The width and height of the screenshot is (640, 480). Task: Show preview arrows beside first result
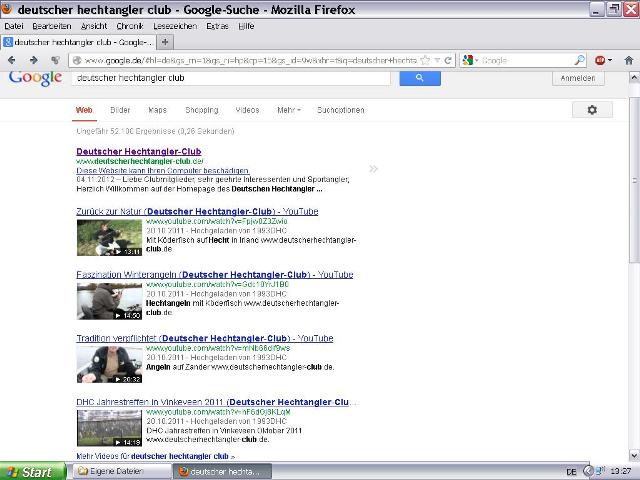(x=373, y=169)
